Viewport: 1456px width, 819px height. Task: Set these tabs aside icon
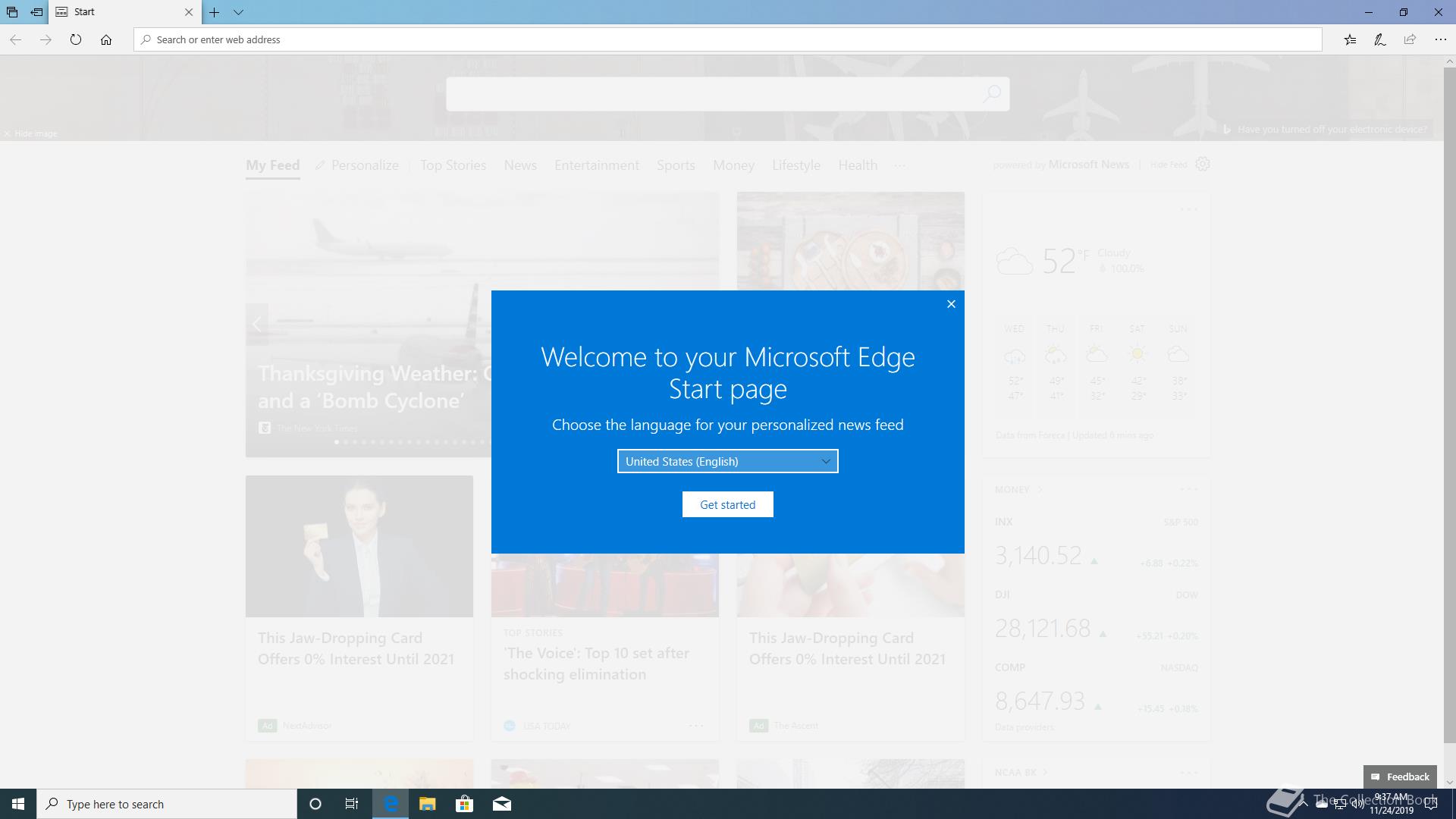point(36,12)
